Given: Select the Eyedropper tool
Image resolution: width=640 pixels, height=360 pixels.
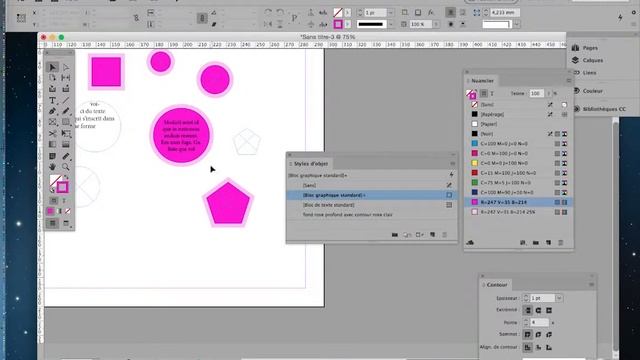Looking at the screenshot, I should tap(66, 156).
